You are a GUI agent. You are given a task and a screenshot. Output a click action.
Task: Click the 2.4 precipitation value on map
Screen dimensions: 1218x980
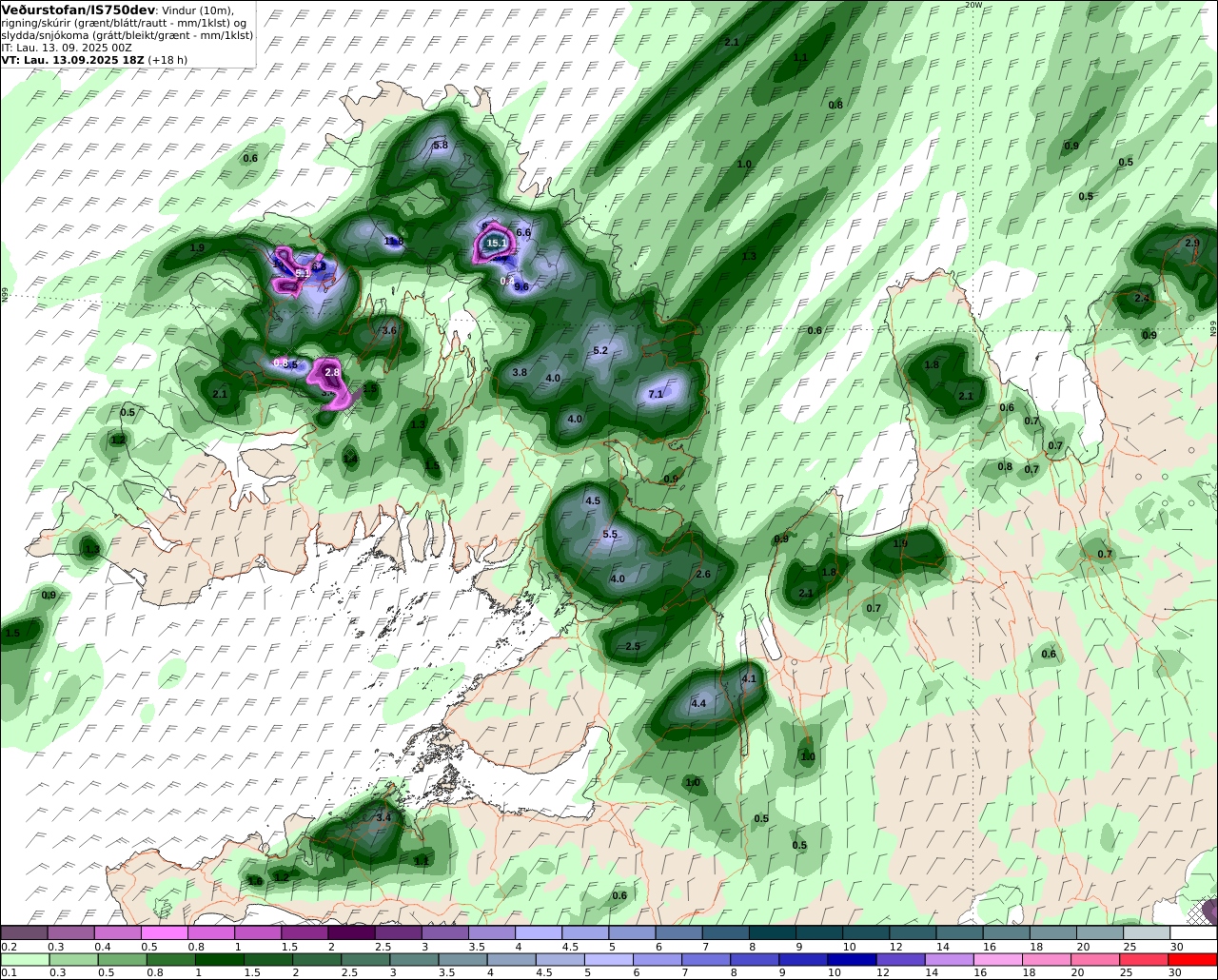[x=1142, y=299]
